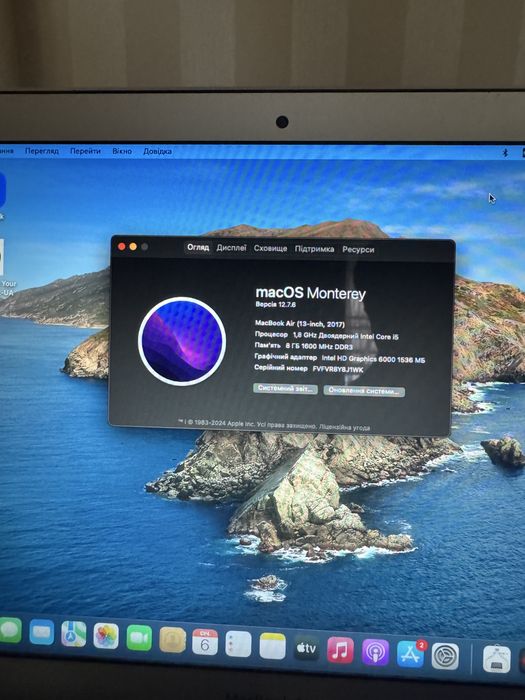Open the Вікно menu
This screenshot has width=525, height=700.
122,151
